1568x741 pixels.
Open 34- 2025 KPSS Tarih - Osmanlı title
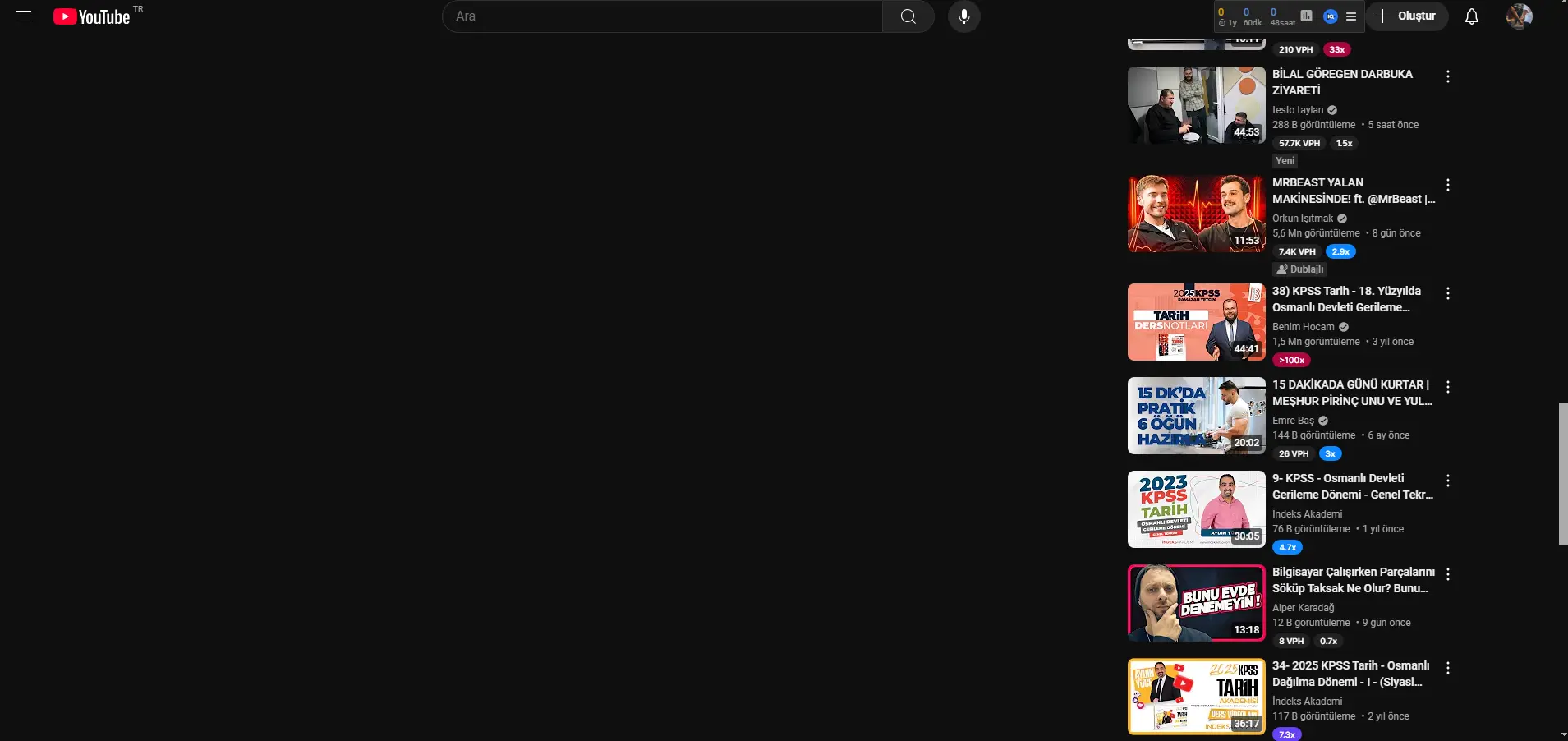[x=1351, y=674]
